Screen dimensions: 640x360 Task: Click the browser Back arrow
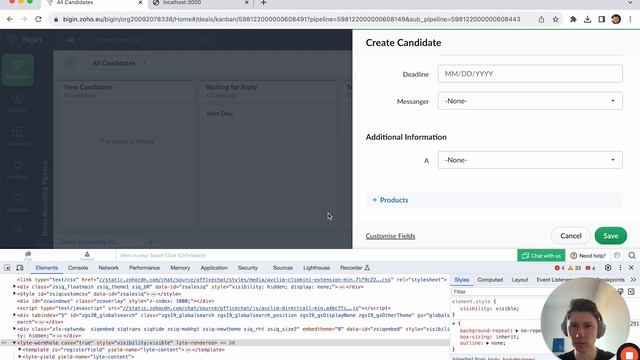tap(10, 19)
